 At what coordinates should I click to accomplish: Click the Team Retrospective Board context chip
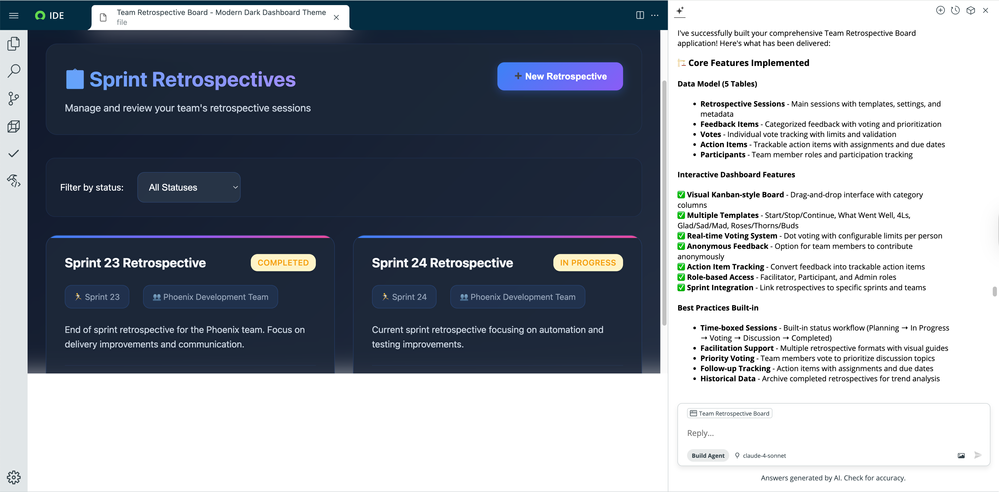729,414
